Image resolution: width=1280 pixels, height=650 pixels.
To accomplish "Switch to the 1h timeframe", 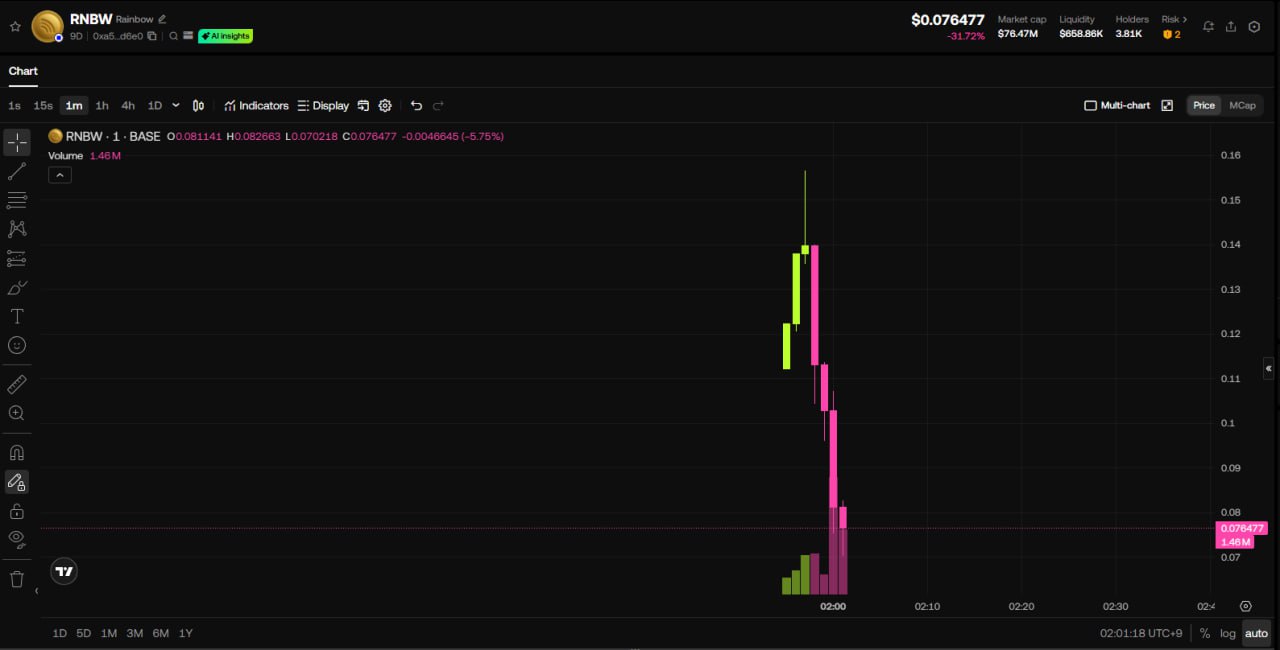I will coord(102,106).
